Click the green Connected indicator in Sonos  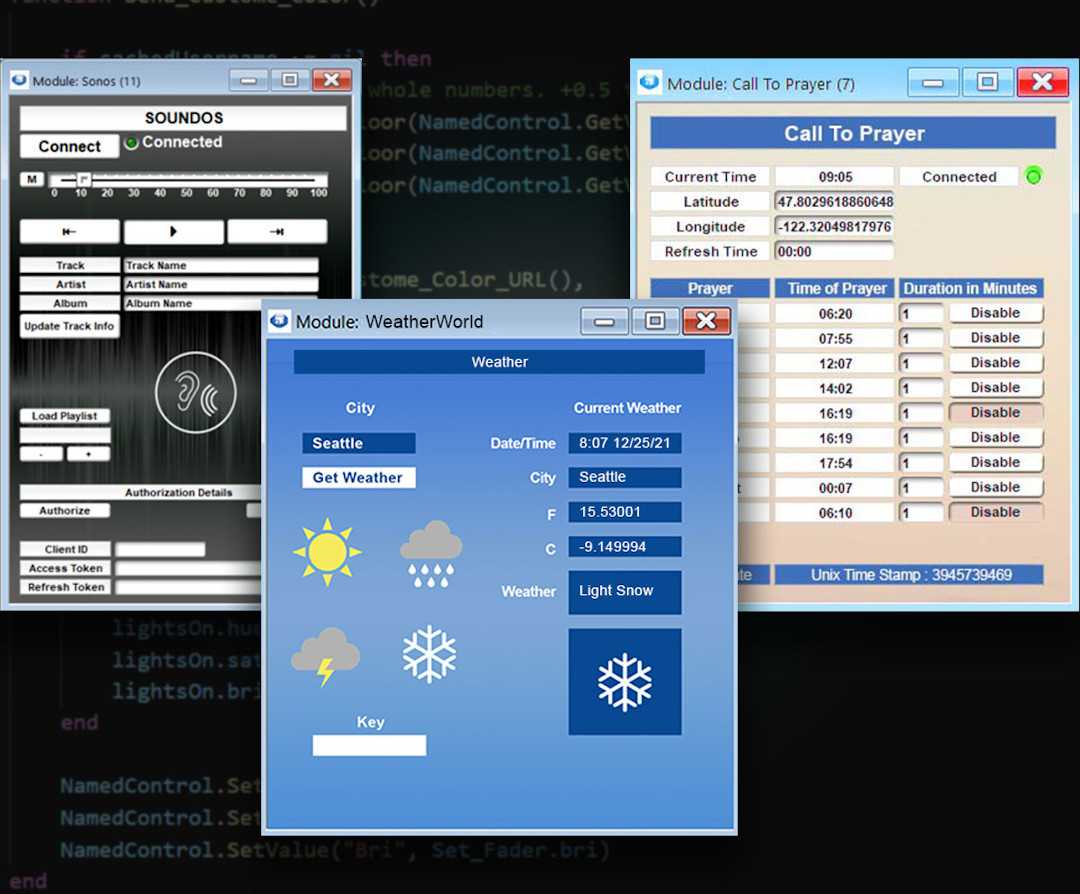131,142
